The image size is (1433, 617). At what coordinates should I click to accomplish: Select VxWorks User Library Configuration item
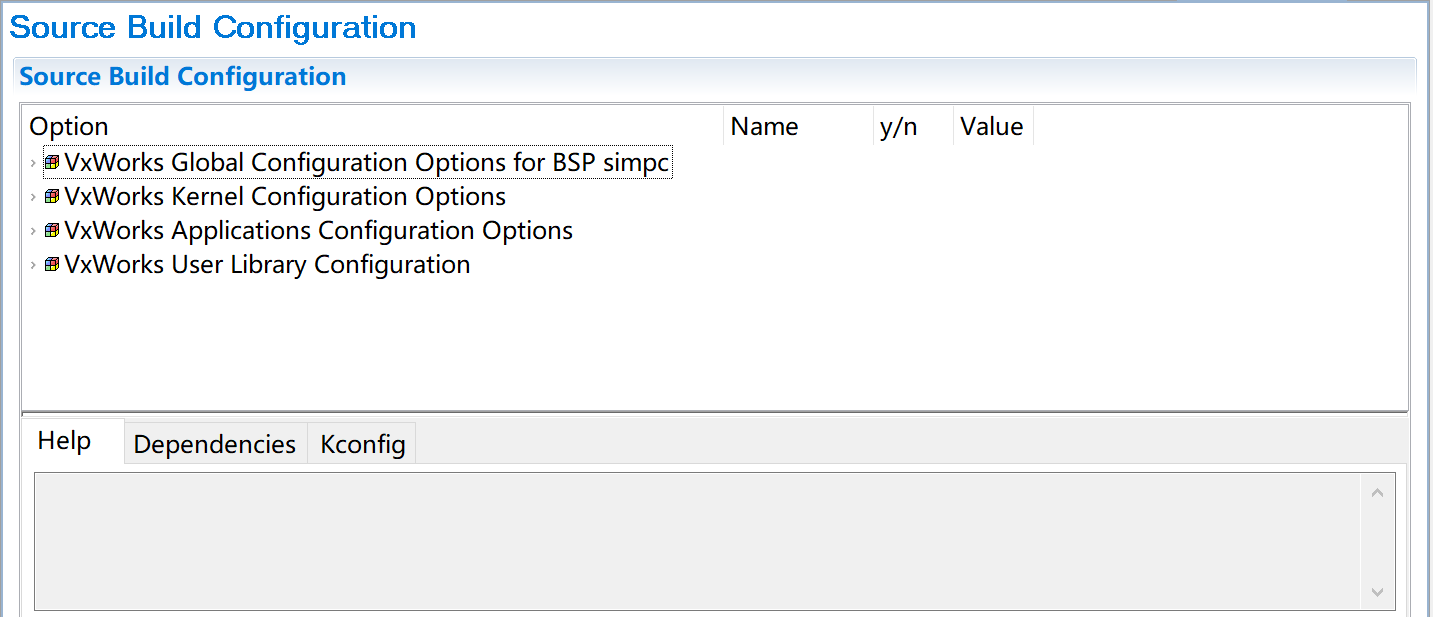[267, 264]
